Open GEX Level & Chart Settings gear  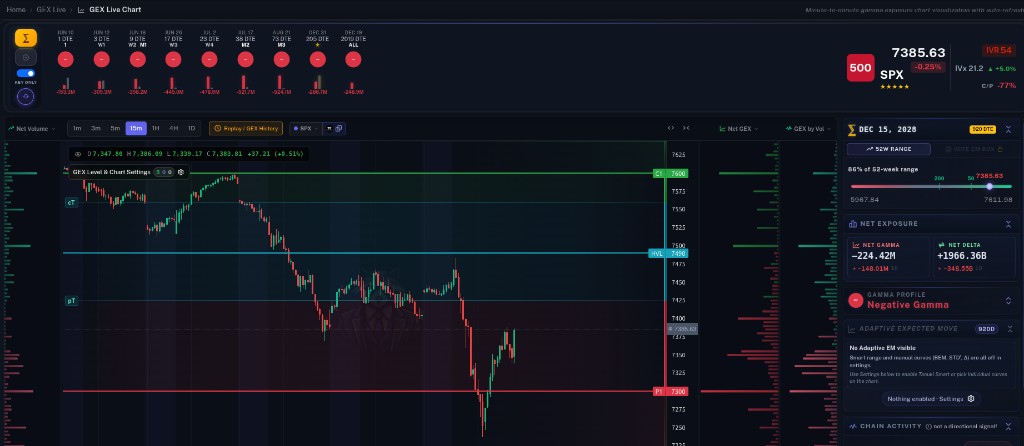pos(181,172)
